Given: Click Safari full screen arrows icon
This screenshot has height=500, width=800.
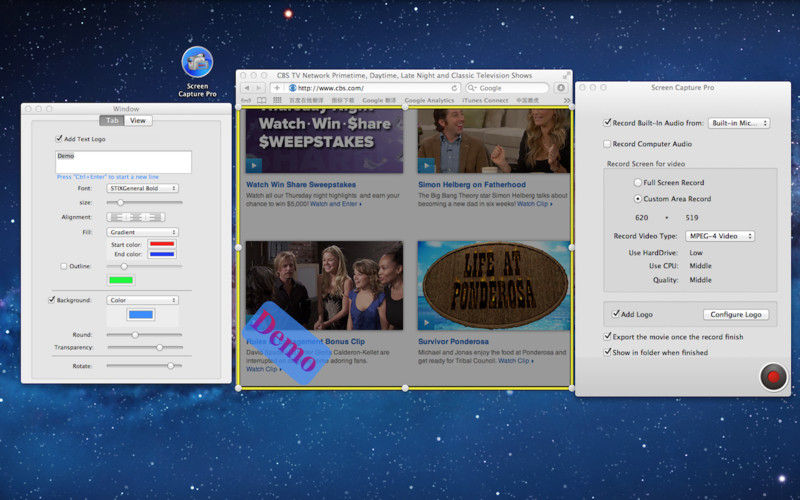Looking at the screenshot, I should 566,75.
